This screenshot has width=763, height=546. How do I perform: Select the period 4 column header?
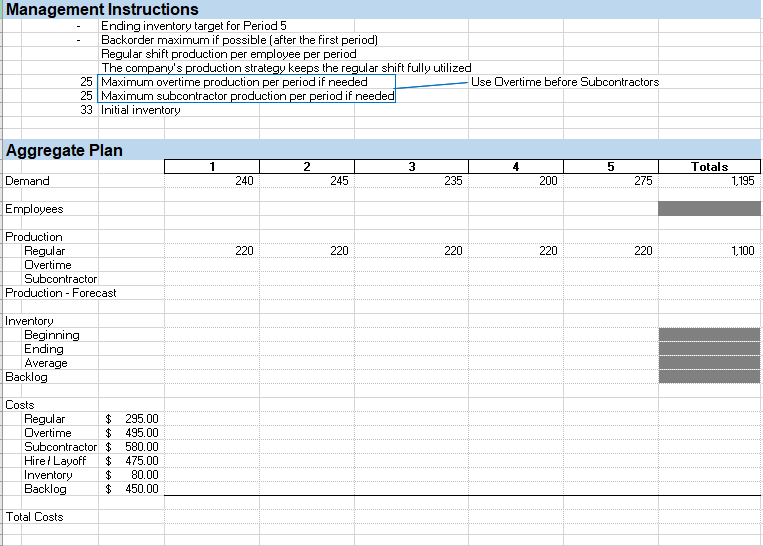click(x=516, y=166)
